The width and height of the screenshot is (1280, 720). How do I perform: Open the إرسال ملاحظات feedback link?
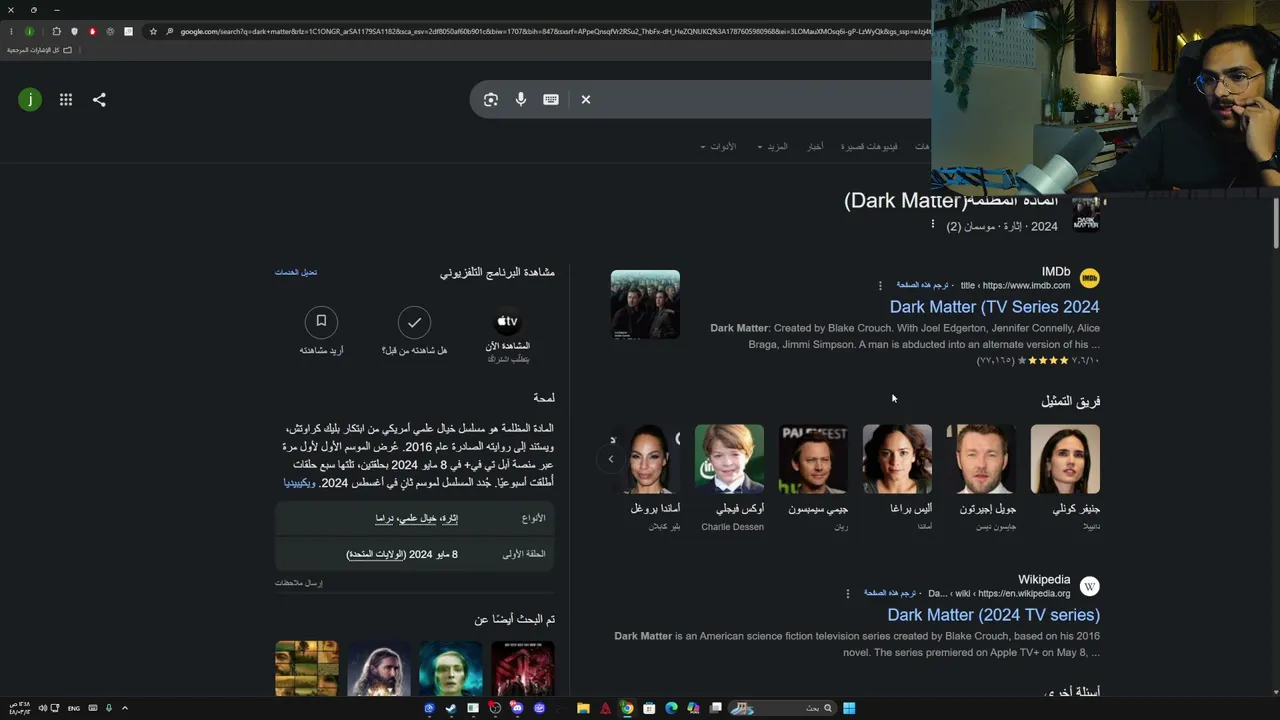click(x=299, y=583)
